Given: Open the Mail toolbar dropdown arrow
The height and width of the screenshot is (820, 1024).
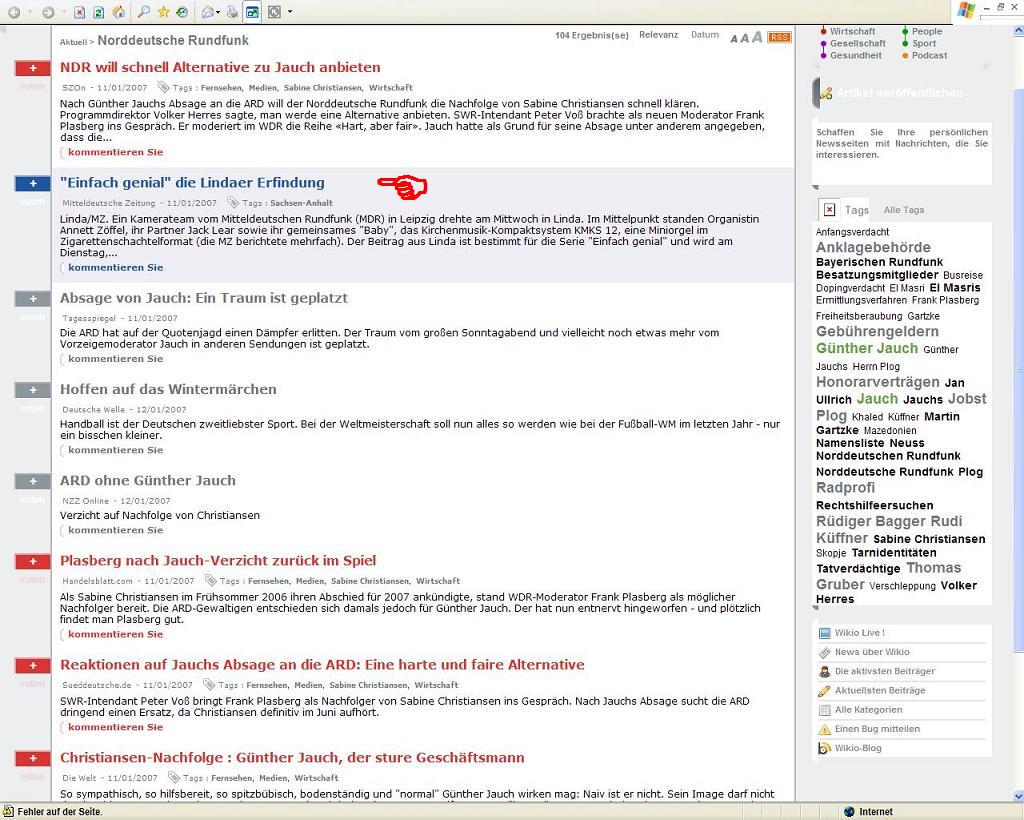Looking at the screenshot, I should click(220, 12).
